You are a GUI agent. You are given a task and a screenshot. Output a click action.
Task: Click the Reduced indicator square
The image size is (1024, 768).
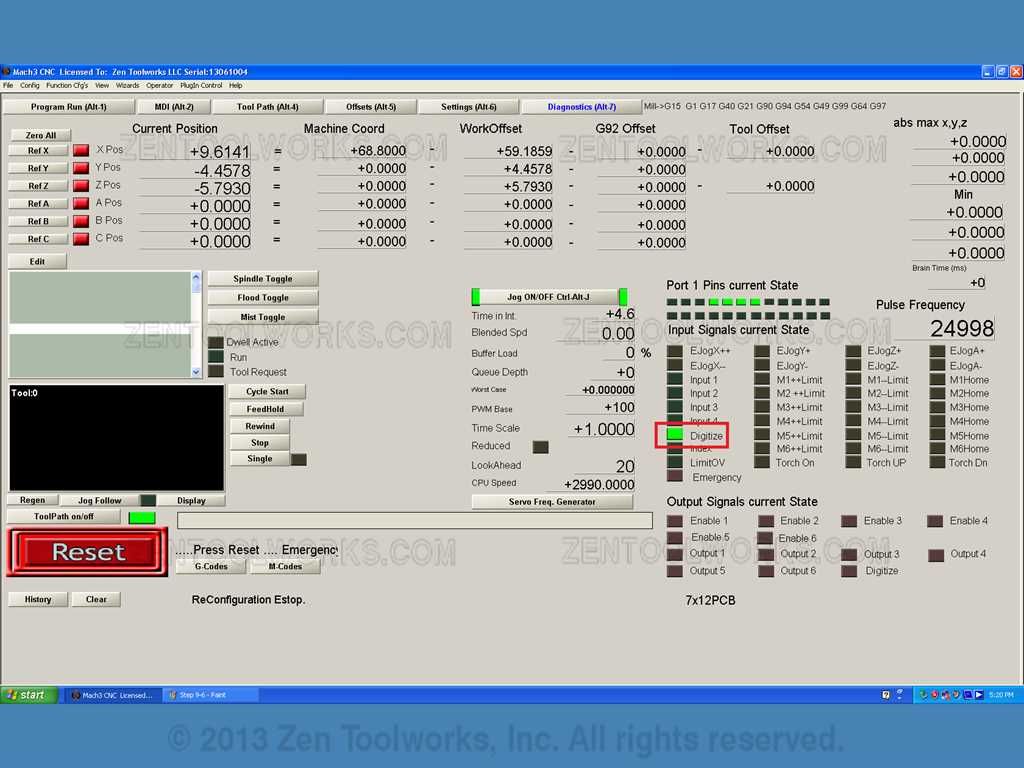coord(540,447)
